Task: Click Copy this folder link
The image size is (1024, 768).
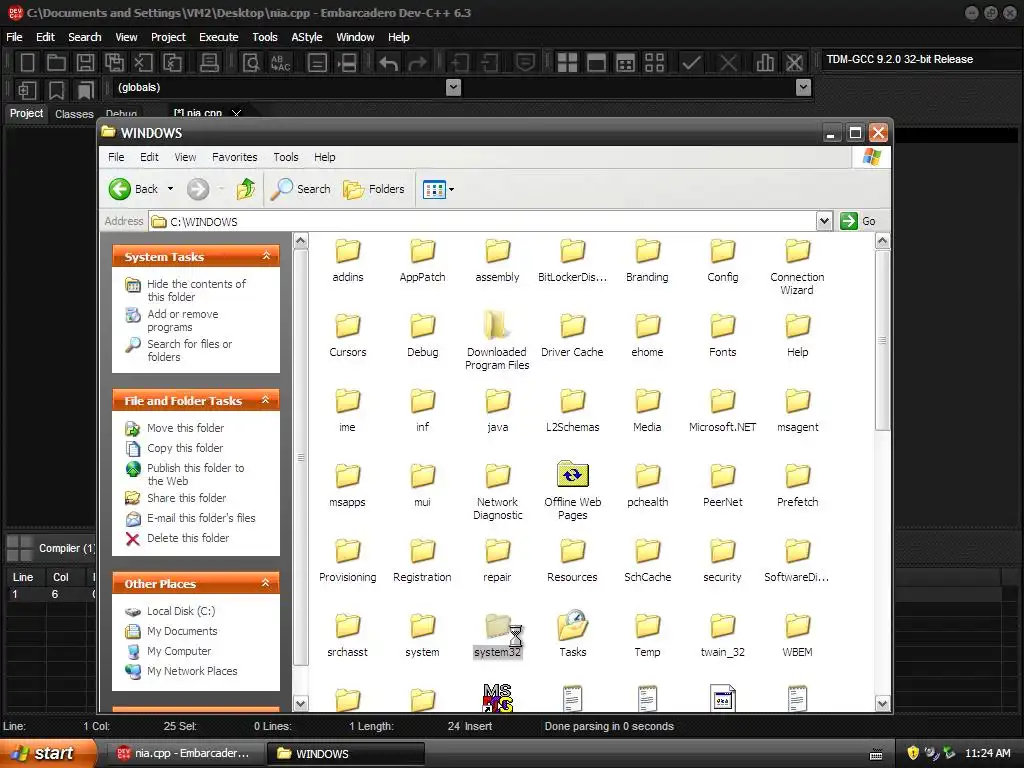Action: 185,448
